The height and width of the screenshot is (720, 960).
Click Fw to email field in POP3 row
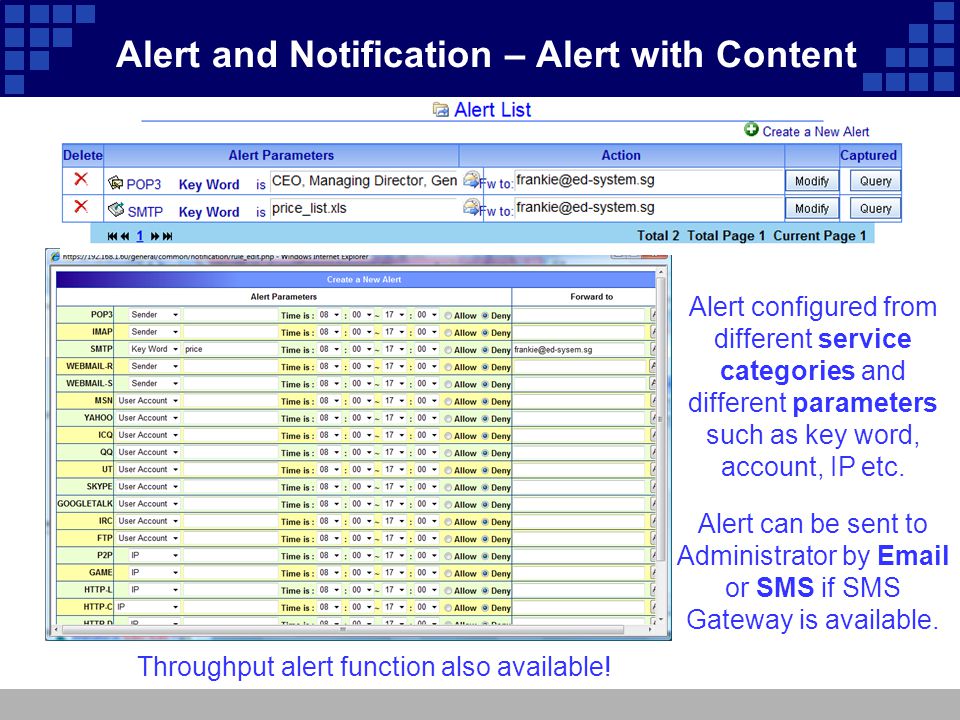(x=648, y=180)
